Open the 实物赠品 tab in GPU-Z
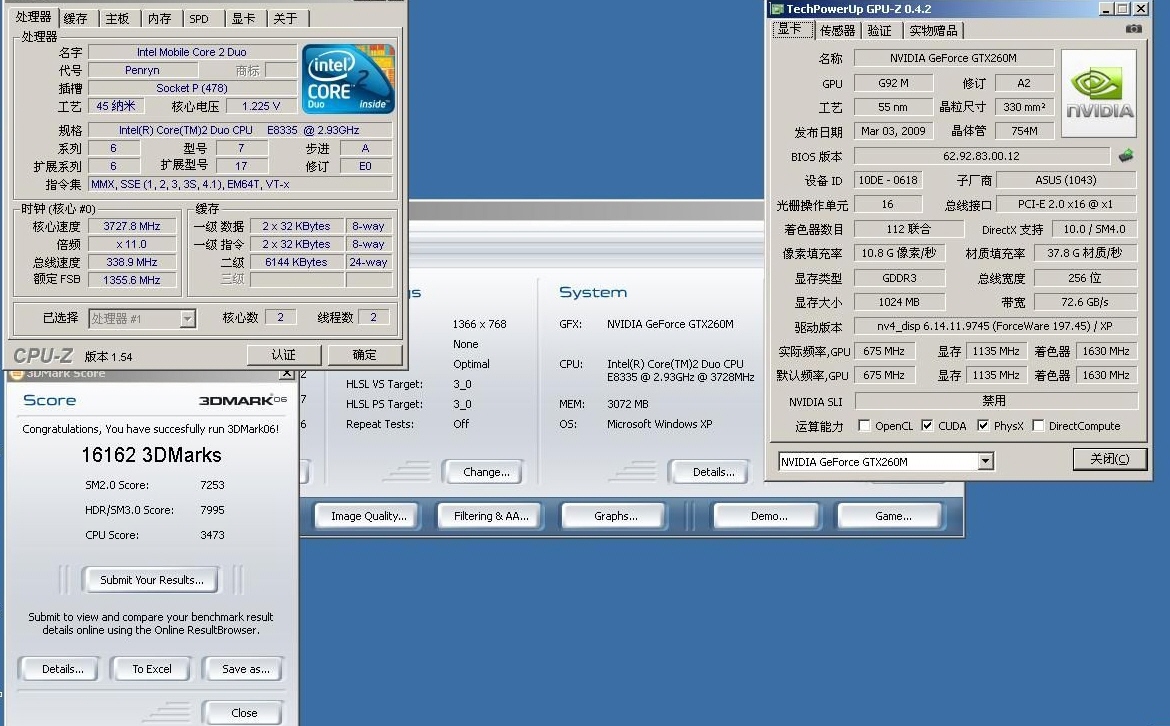 [933, 31]
